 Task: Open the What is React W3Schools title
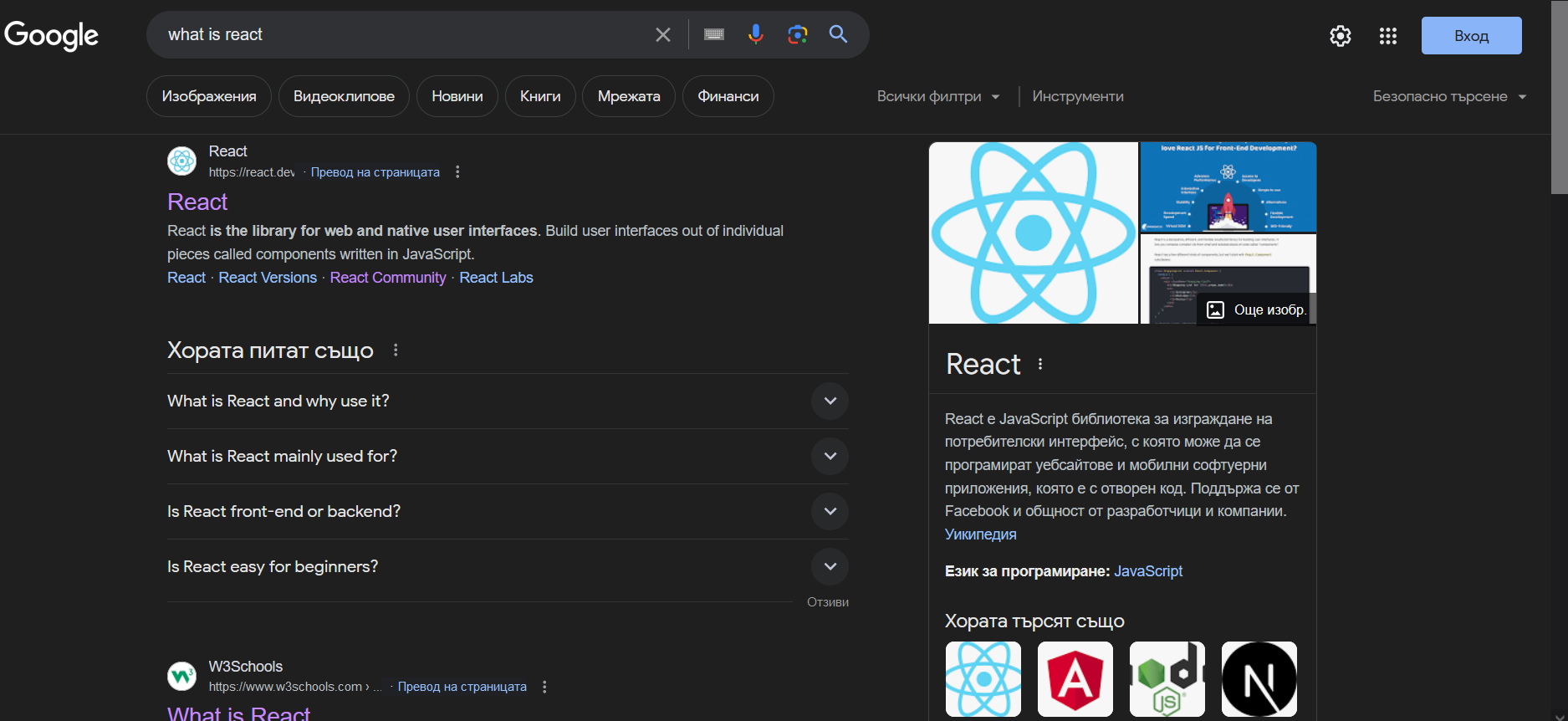click(238, 713)
